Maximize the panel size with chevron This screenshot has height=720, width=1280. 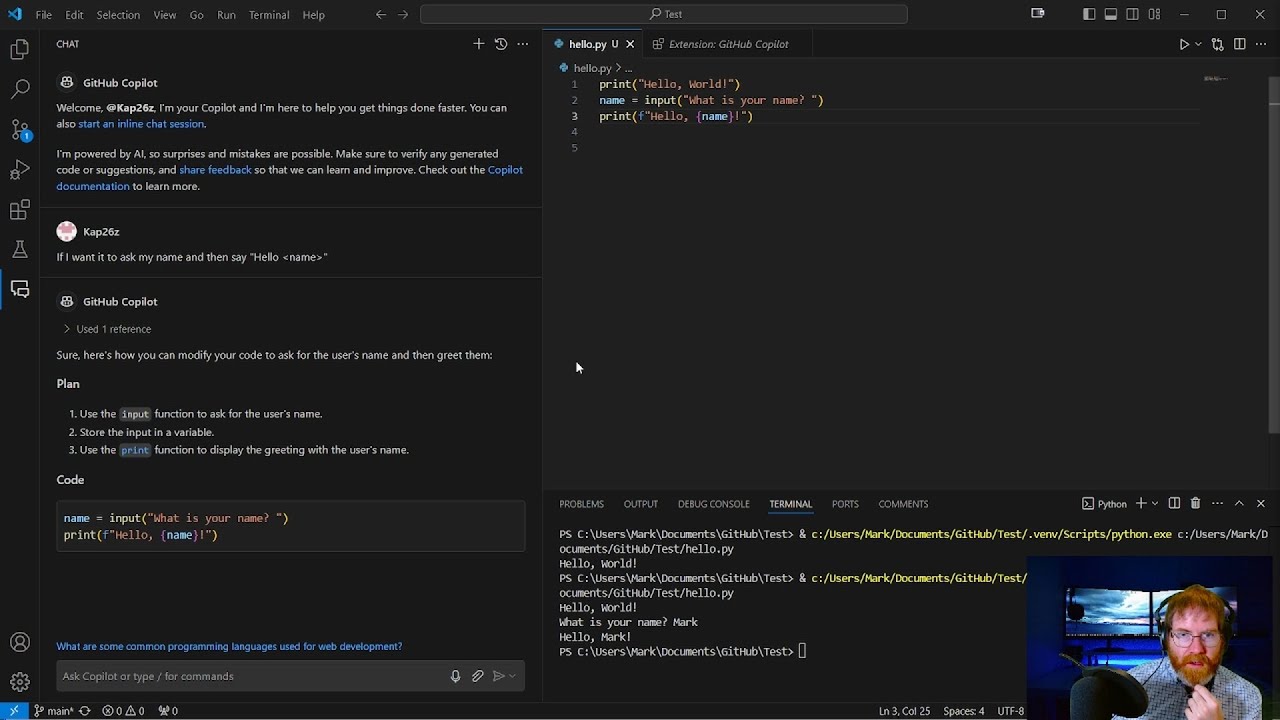coord(1239,504)
